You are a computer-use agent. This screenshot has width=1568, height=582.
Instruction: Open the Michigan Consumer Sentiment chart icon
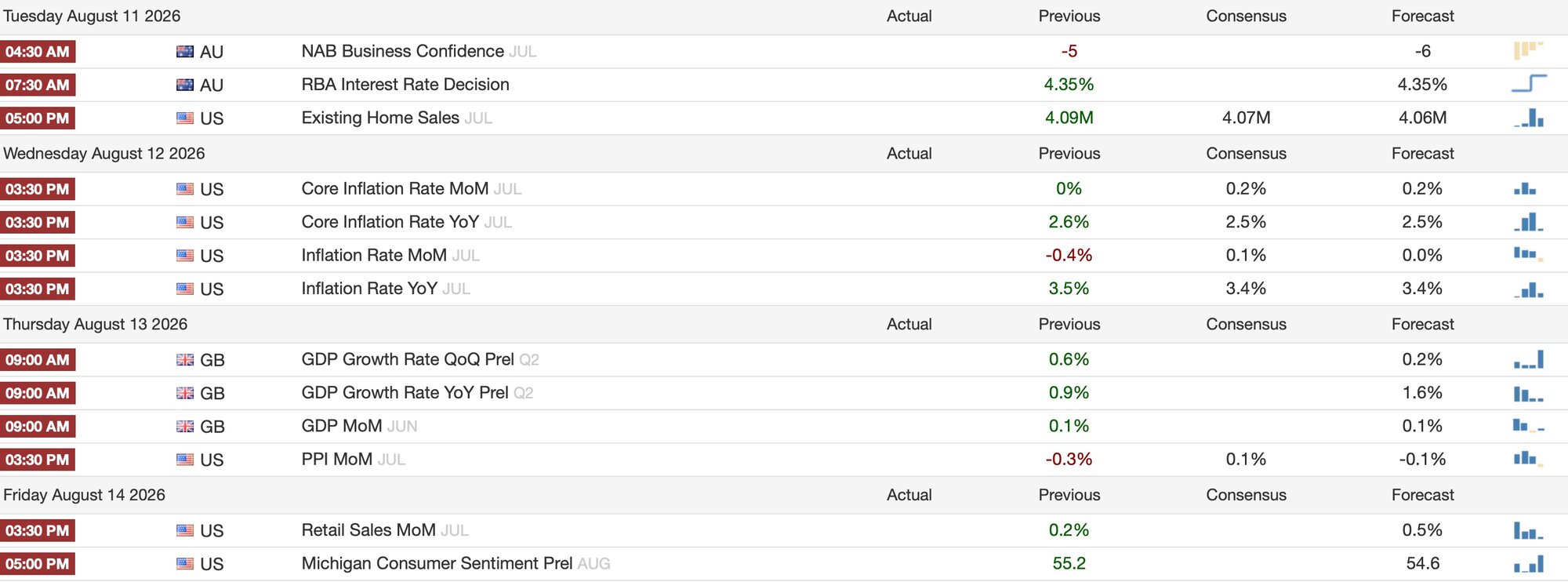click(x=1529, y=563)
